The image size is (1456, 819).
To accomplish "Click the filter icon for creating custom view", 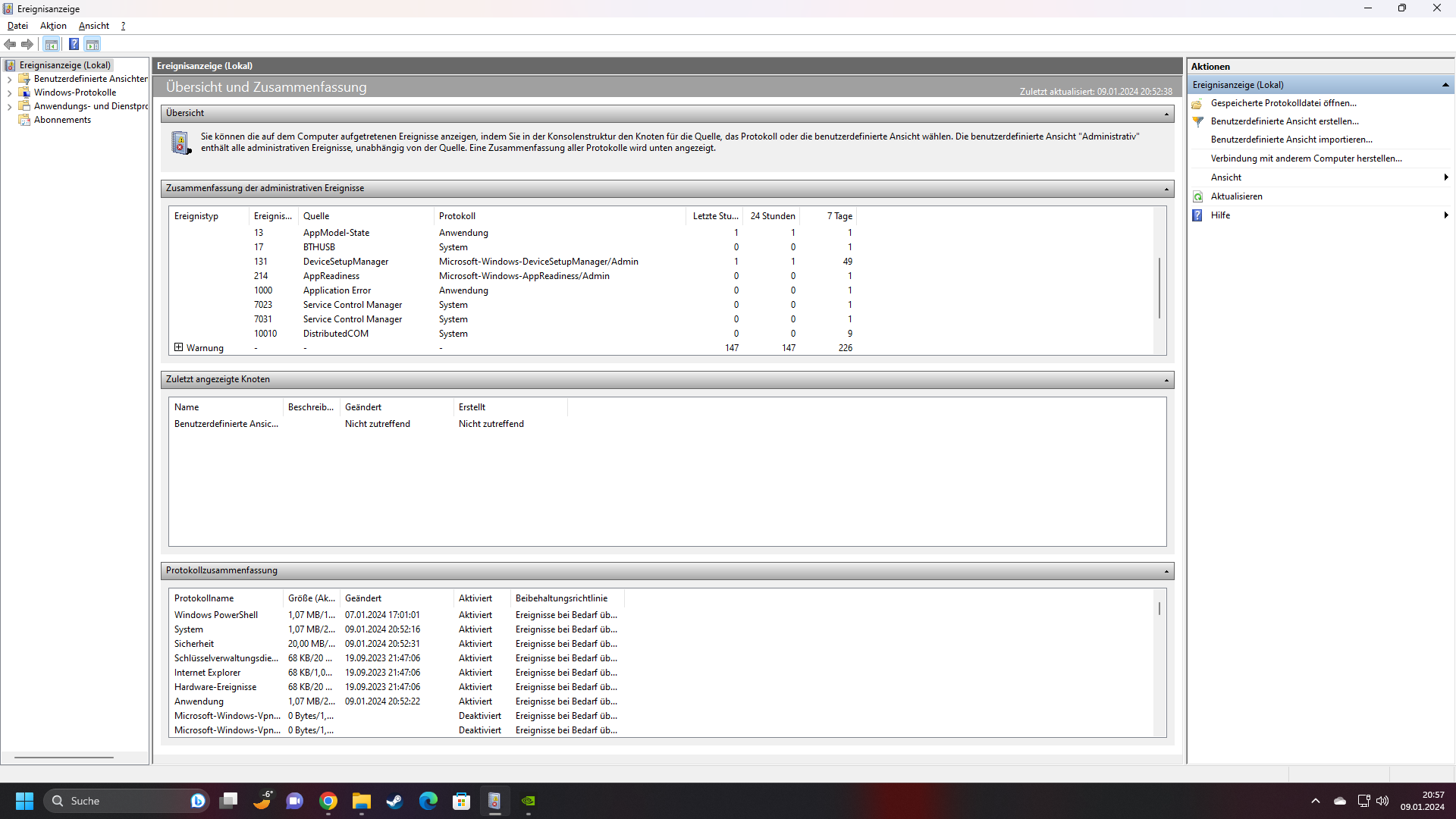I will click(1198, 121).
